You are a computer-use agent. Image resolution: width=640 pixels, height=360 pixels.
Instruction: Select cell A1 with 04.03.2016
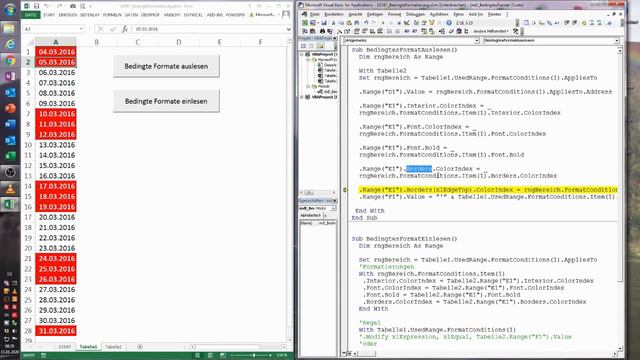(56, 52)
